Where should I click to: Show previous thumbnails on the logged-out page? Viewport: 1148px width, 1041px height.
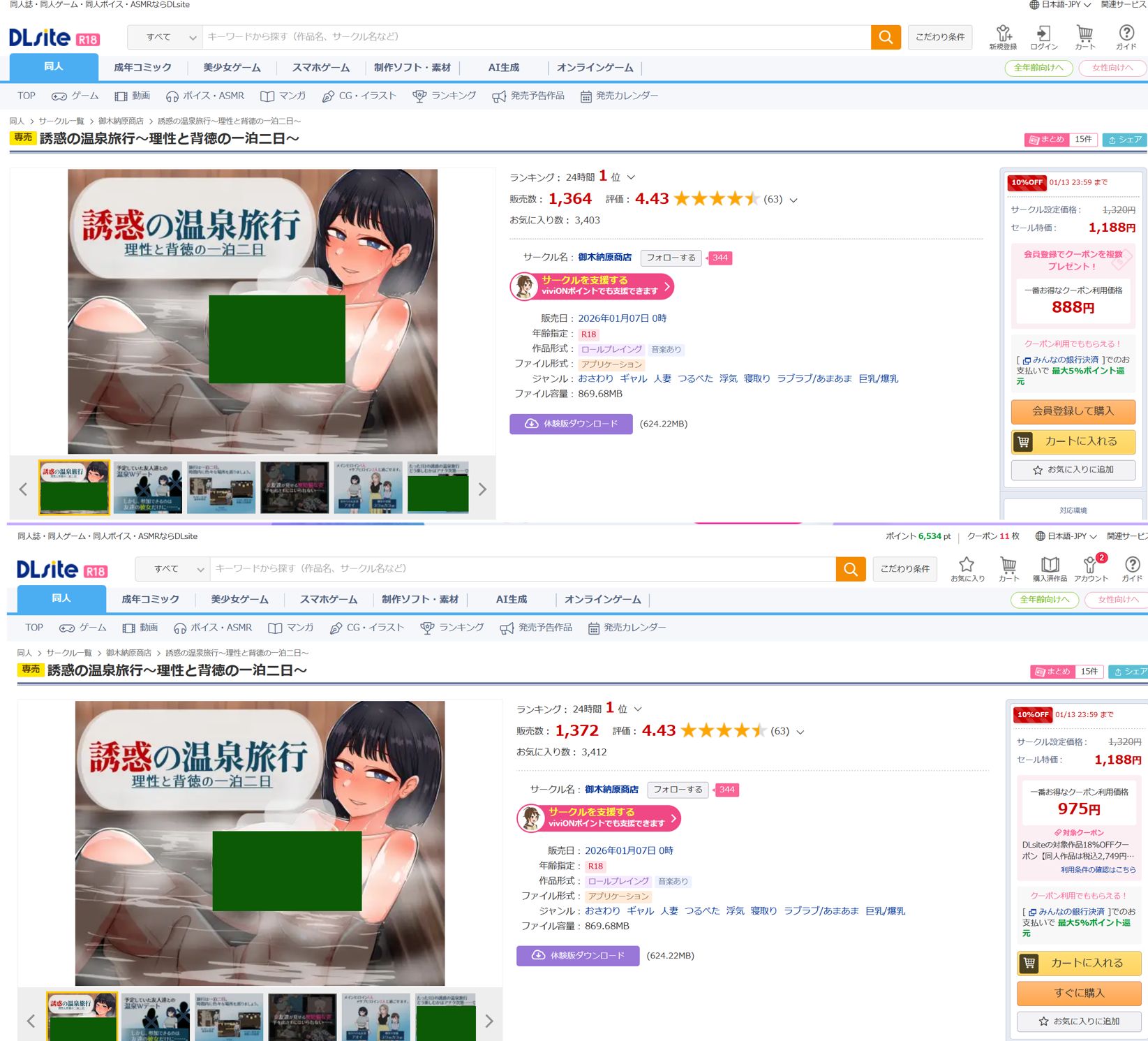point(23,489)
